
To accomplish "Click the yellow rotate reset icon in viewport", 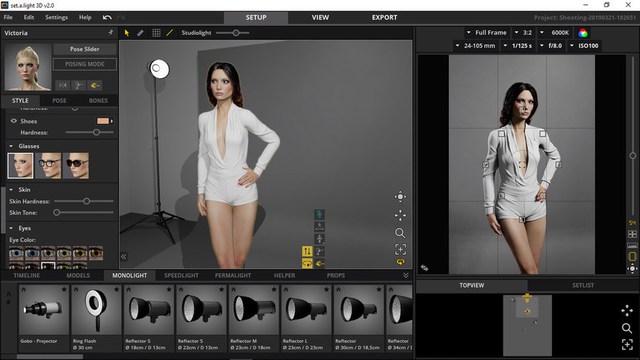I will [x=400, y=262].
